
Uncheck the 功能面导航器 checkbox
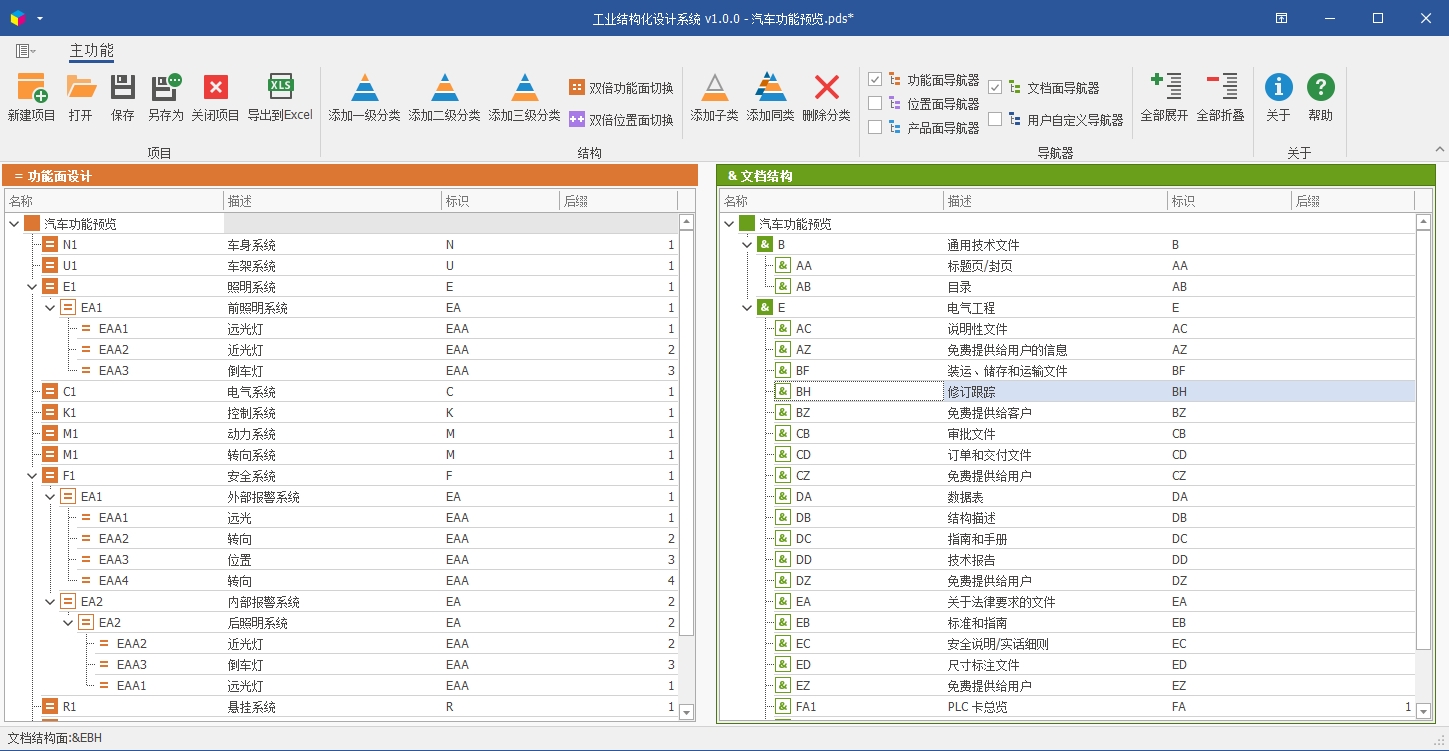(875, 80)
